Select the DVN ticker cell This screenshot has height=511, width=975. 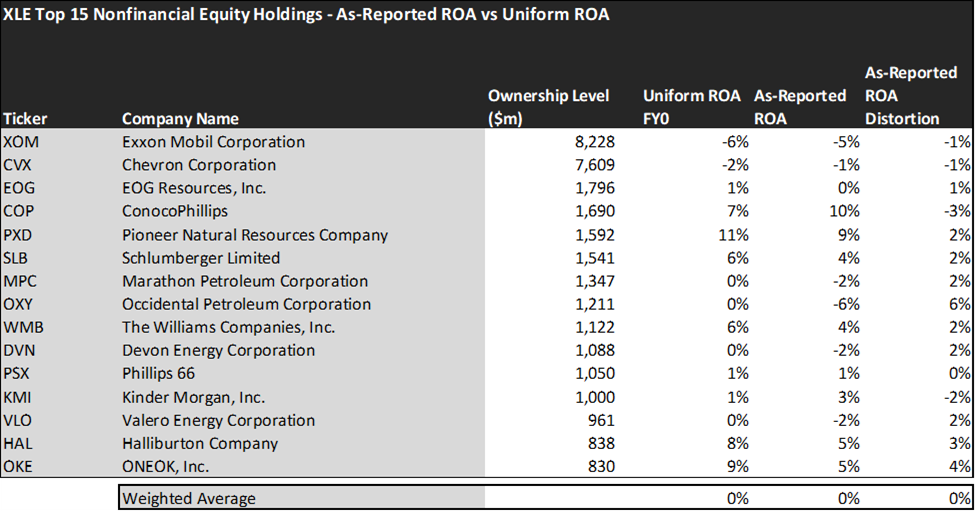coord(19,351)
